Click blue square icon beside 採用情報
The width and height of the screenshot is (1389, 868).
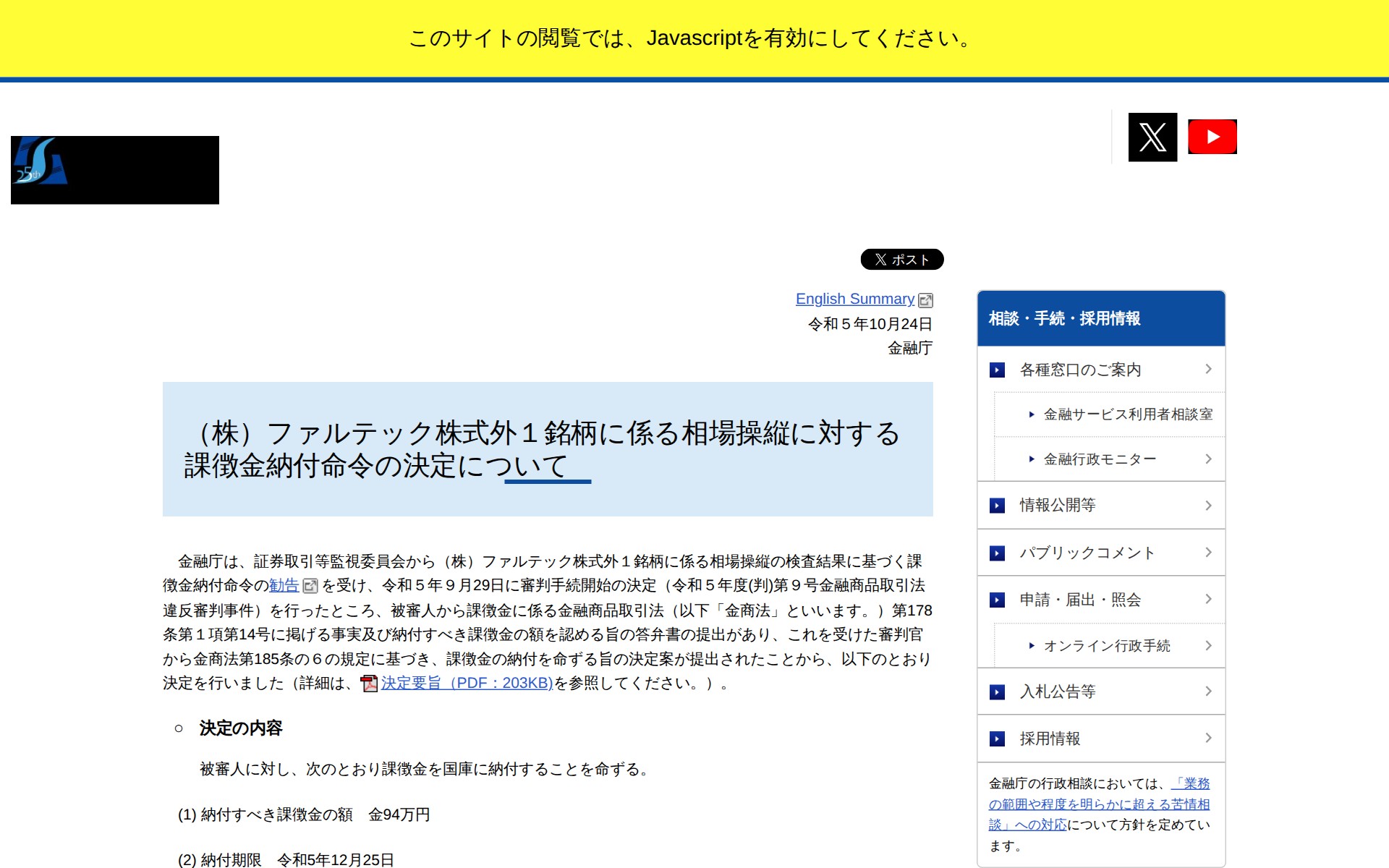(997, 739)
